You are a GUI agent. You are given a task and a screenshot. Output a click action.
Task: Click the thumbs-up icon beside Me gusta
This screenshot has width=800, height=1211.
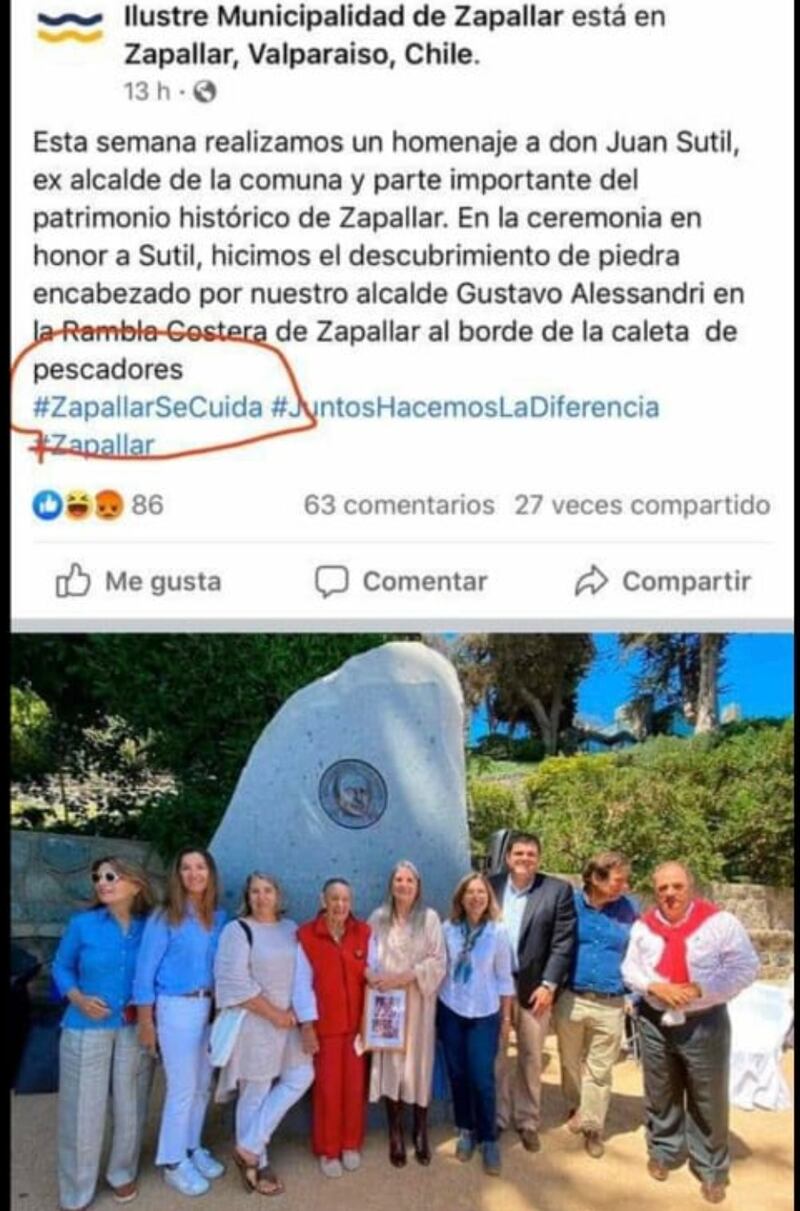pyautogui.click(x=73, y=581)
